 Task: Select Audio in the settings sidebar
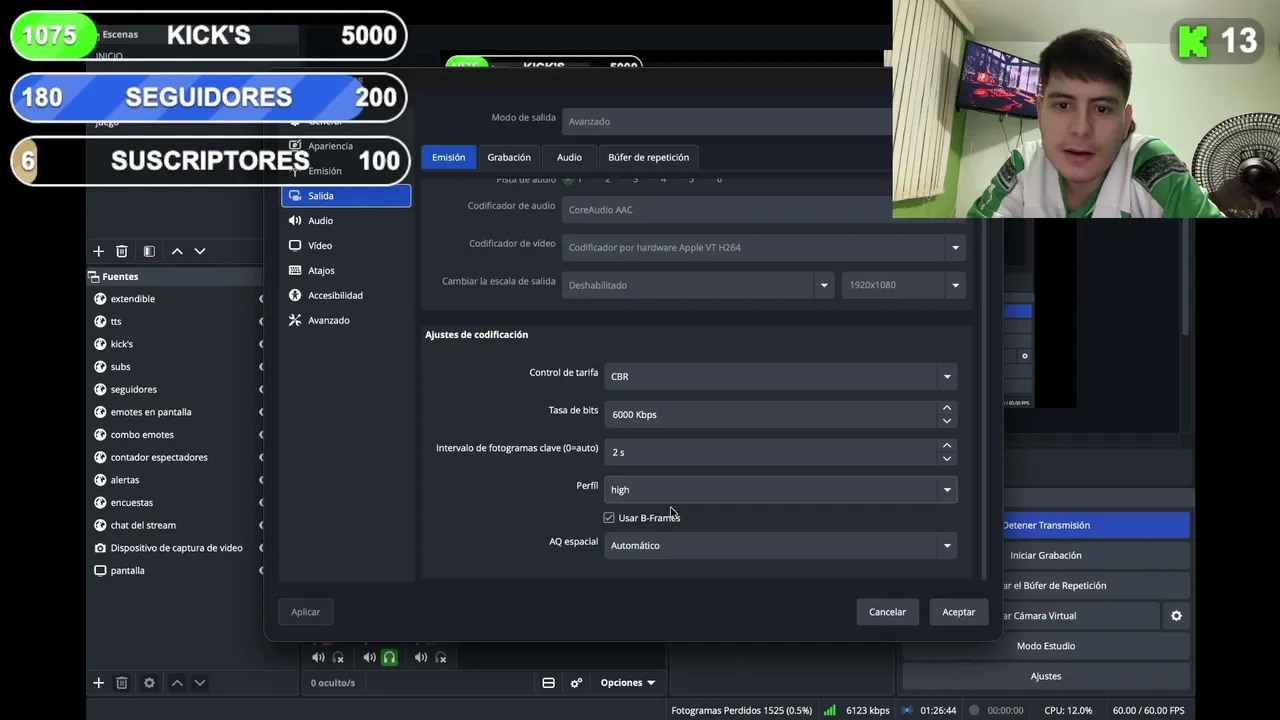point(346,221)
